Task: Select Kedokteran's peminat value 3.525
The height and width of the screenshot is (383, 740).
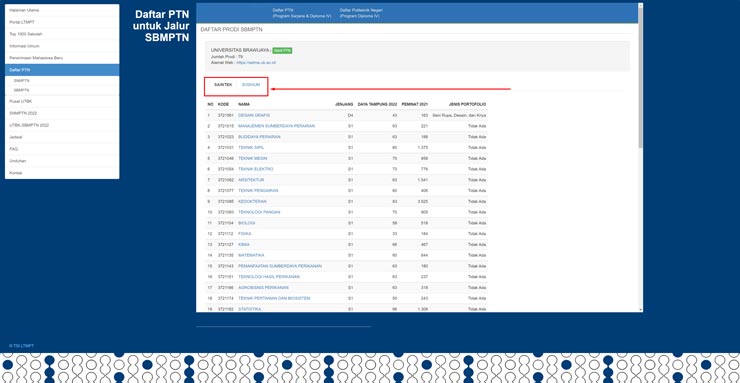Action: 423,201
